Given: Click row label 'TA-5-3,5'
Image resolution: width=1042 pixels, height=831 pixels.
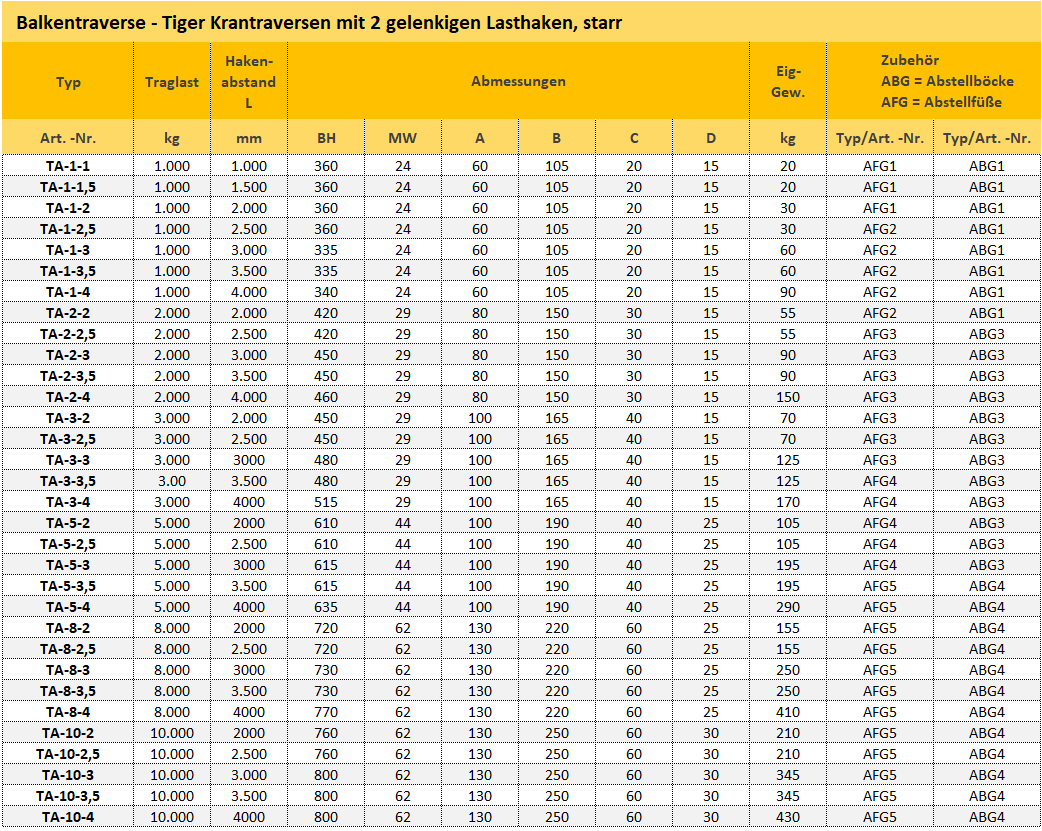Looking at the screenshot, I should (68, 586).
